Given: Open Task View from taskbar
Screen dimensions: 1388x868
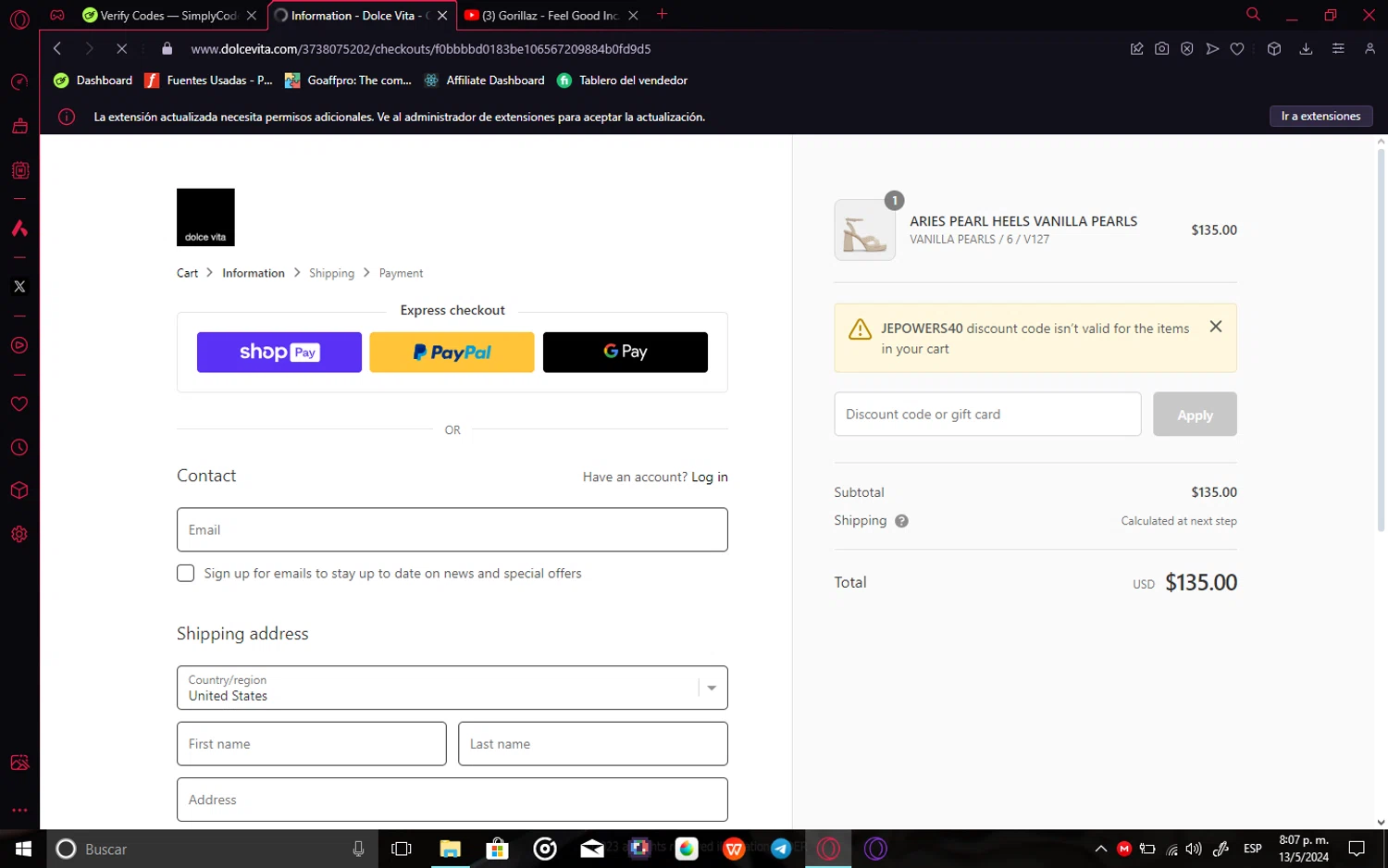Looking at the screenshot, I should (x=402, y=849).
